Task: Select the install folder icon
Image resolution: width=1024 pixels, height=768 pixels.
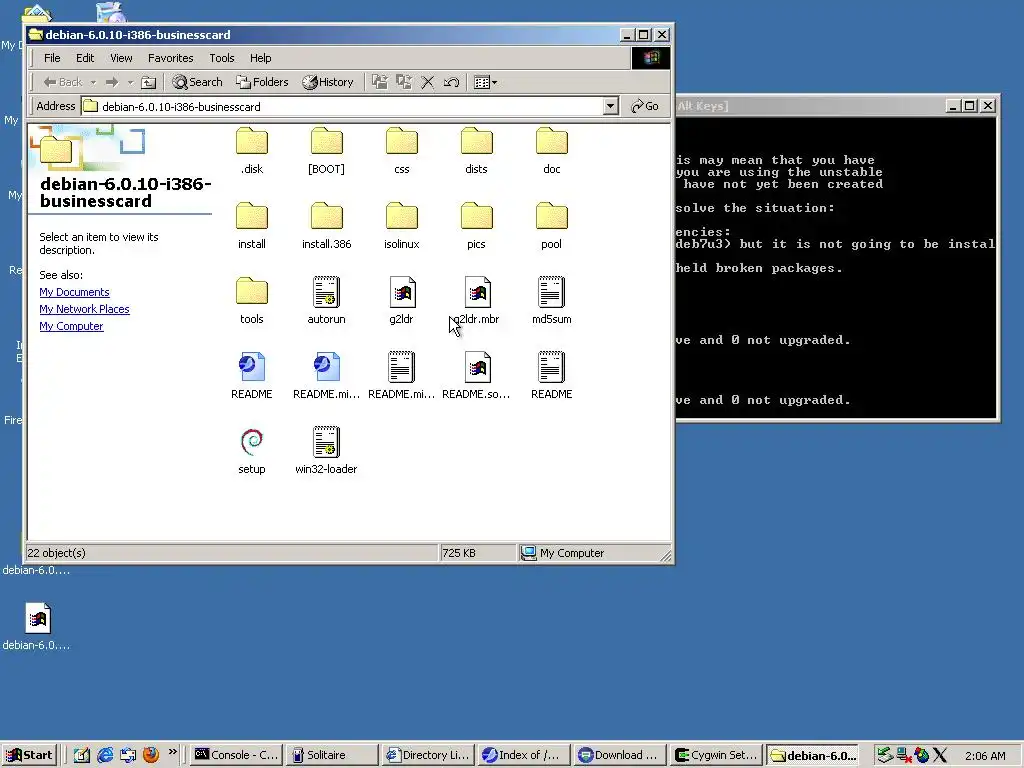Action: tap(251, 216)
